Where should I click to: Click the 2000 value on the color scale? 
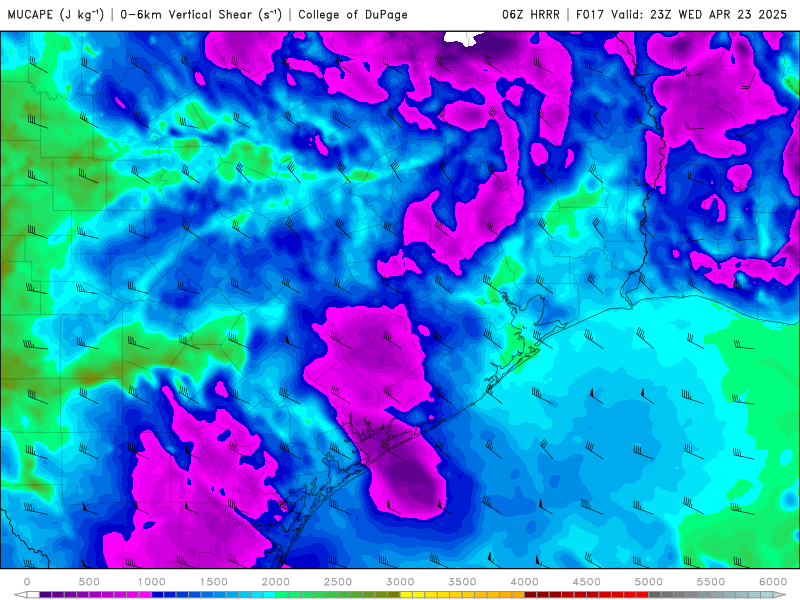tap(276, 582)
